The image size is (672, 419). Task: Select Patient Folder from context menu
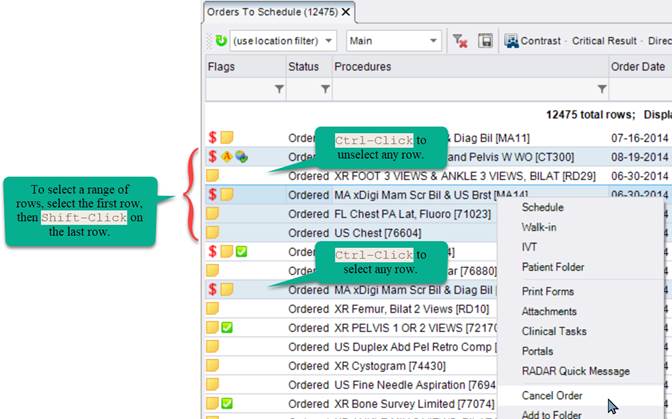(553, 267)
